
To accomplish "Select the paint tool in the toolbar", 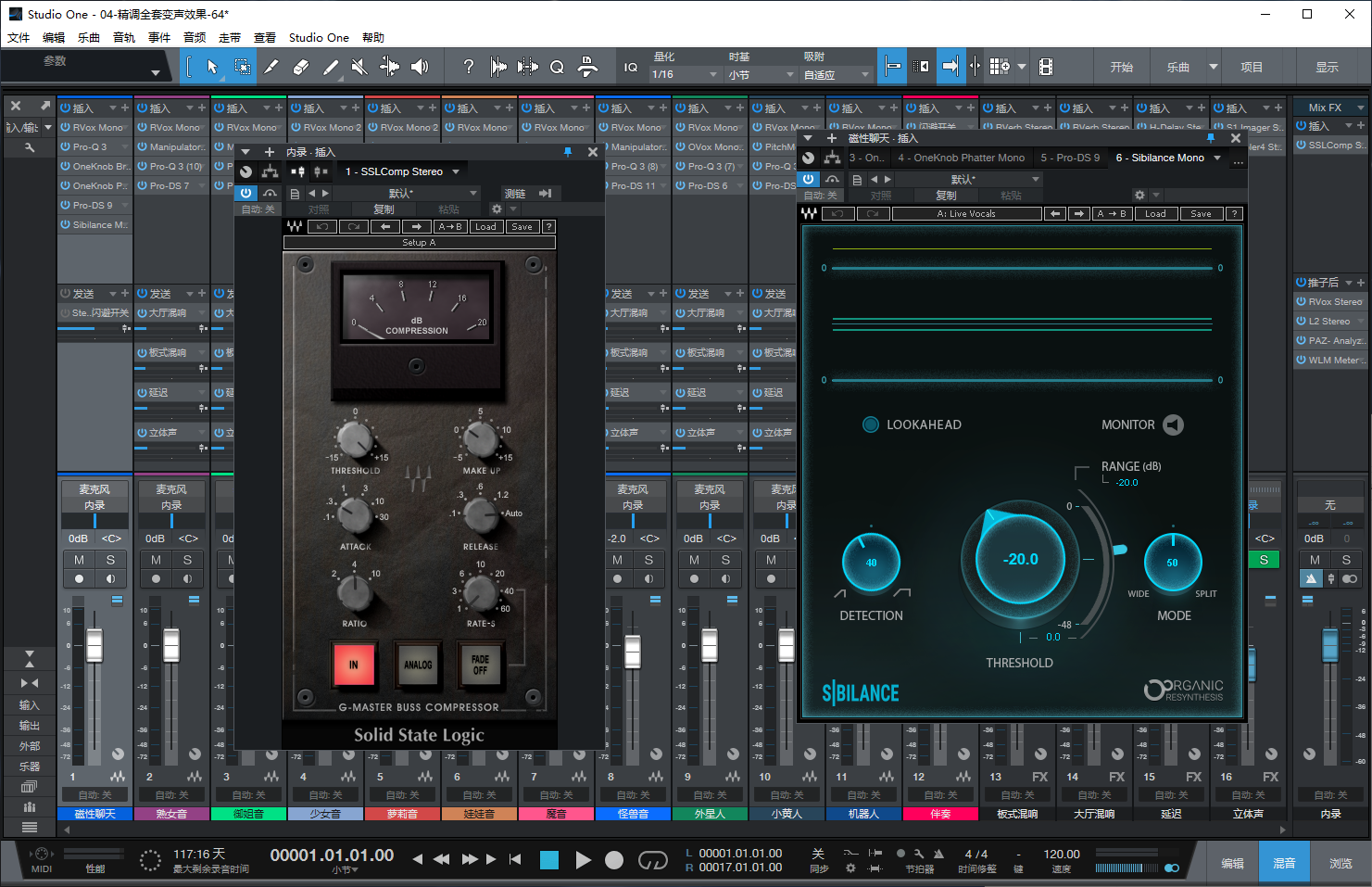I will point(333,67).
